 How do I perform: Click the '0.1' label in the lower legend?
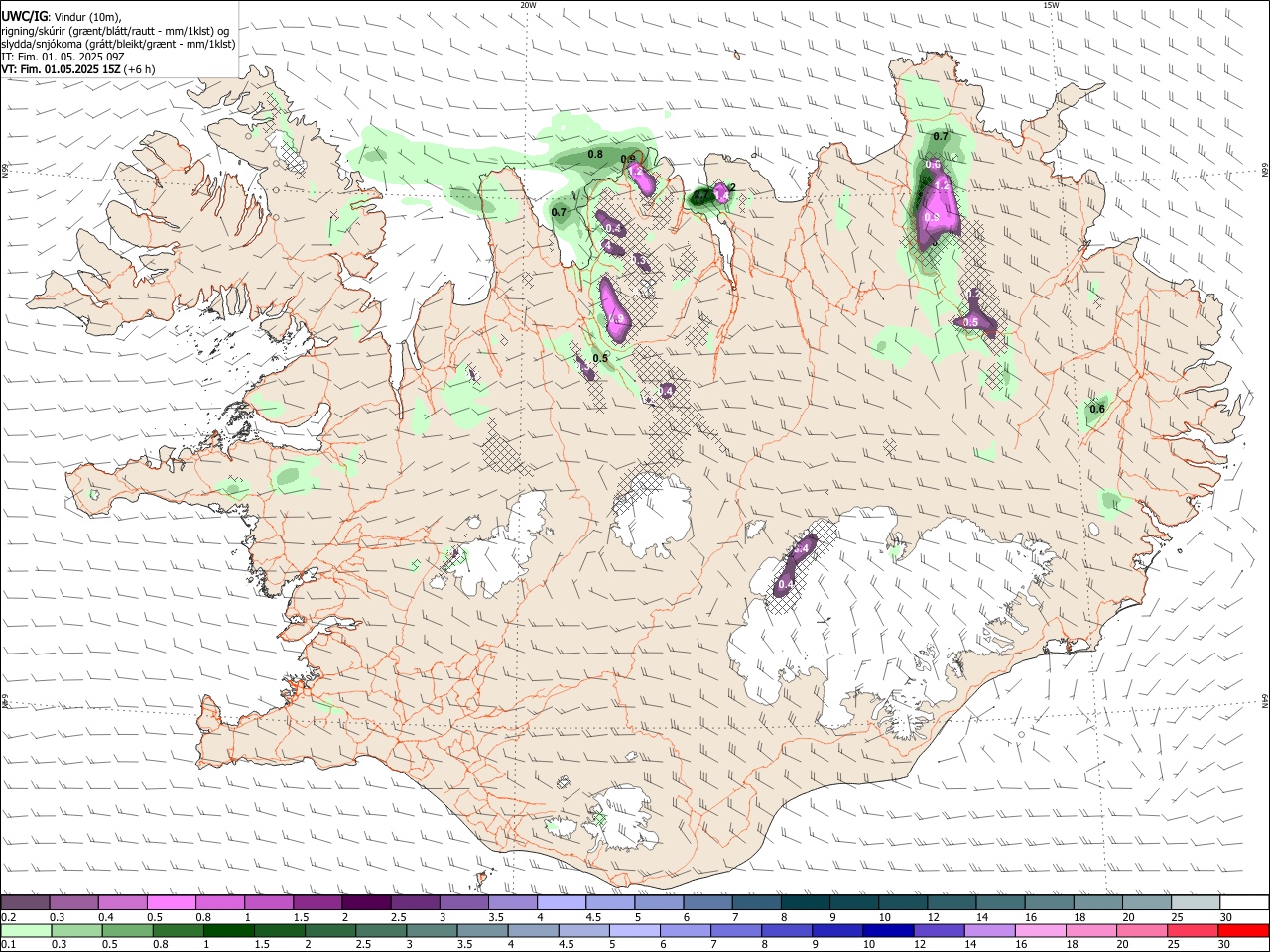(8, 944)
